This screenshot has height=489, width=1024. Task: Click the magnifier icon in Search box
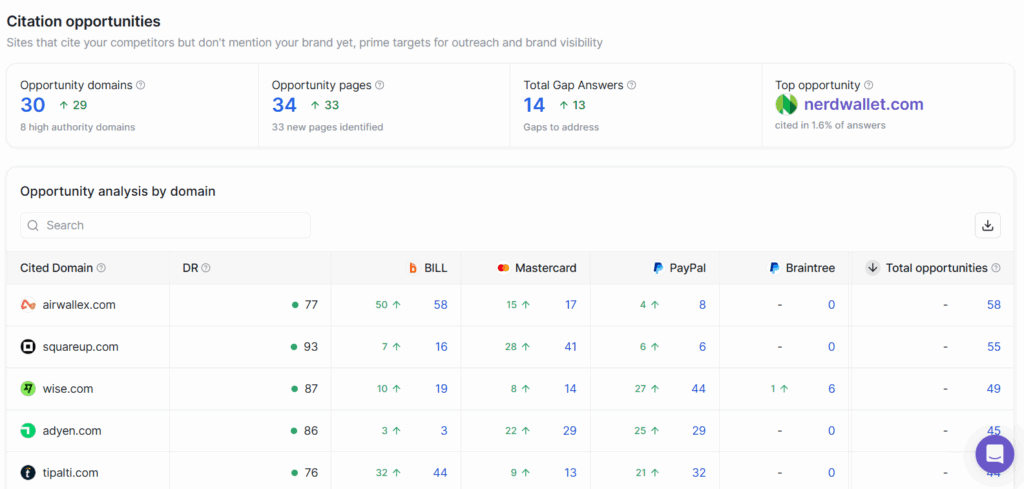(x=33, y=225)
